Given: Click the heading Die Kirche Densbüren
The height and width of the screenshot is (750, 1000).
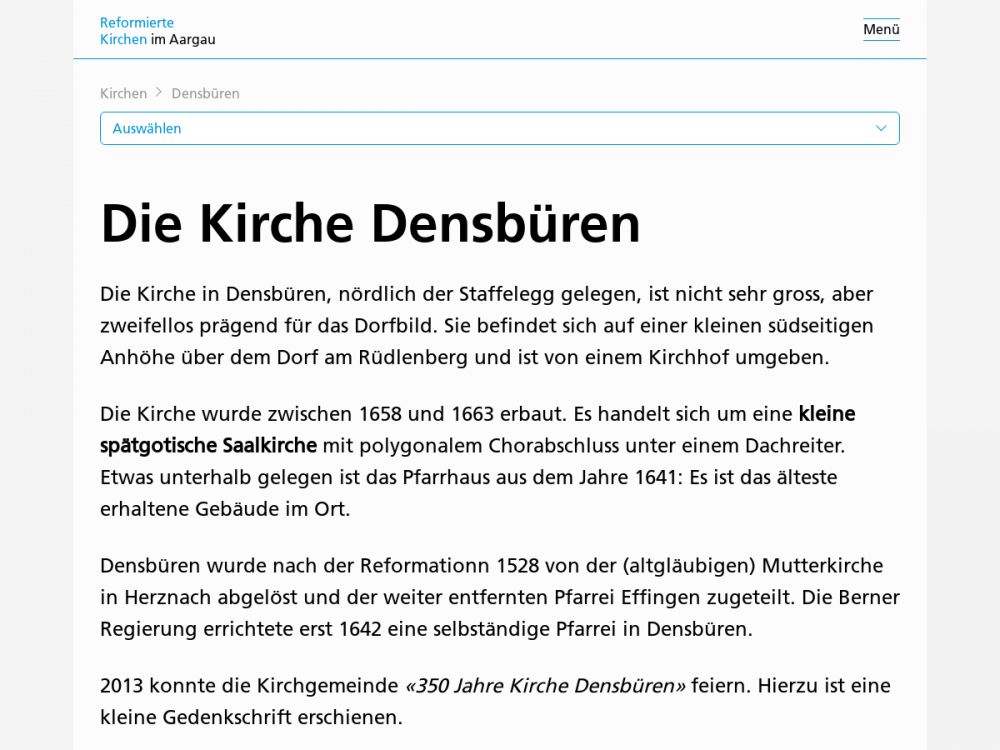Looking at the screenshot, I should click(x=370, y=223).
